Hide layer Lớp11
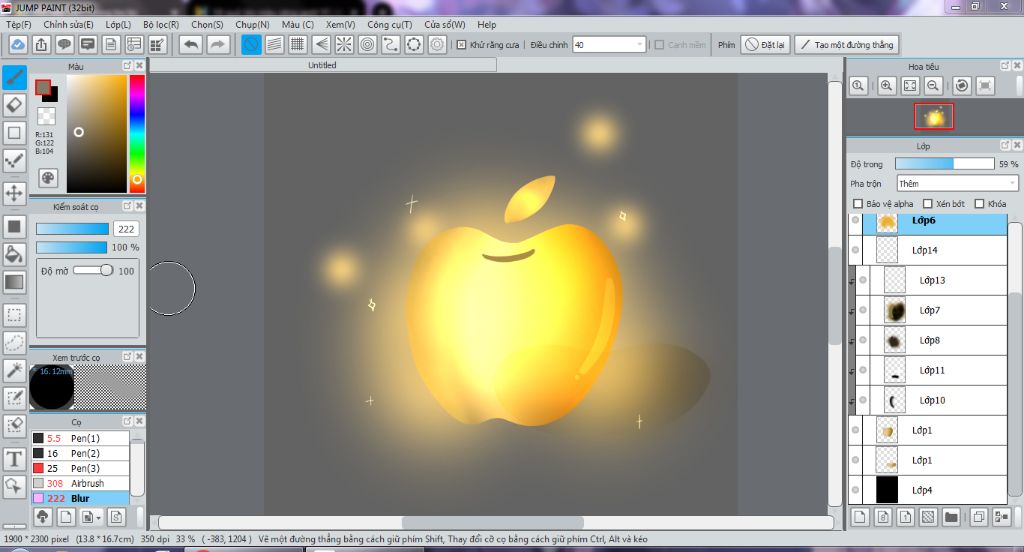Screen dimensions: 1024x552 (863, 370)
